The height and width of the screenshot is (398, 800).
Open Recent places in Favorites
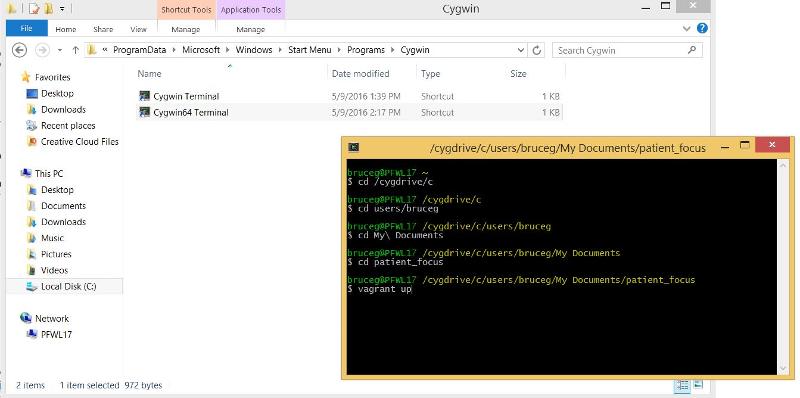[x=68, y=126]
